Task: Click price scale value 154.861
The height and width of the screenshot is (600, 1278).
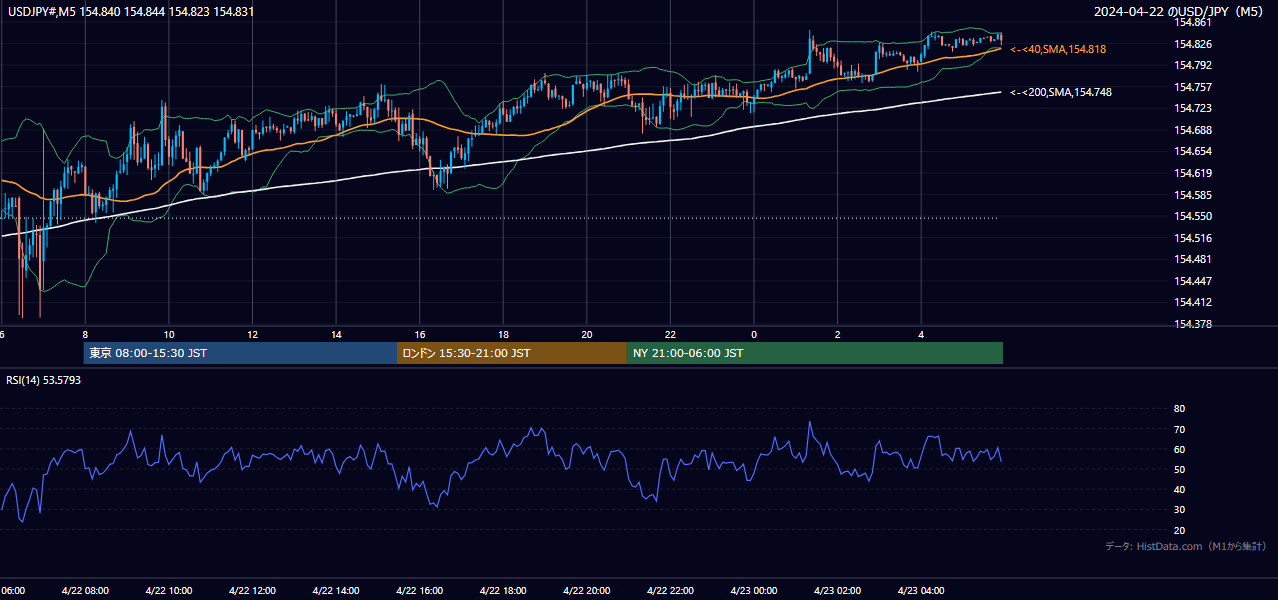Action: tap(1193, 22)
